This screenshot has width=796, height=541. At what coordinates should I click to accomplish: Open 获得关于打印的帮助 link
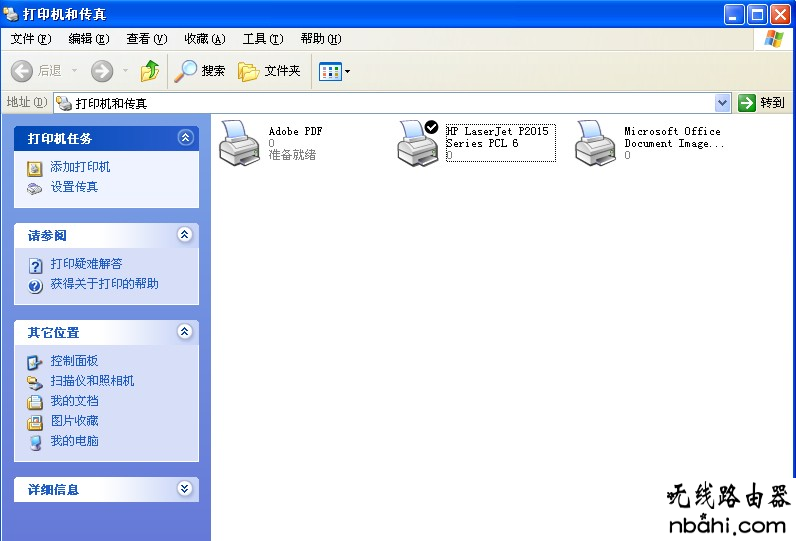coord(105,284)
